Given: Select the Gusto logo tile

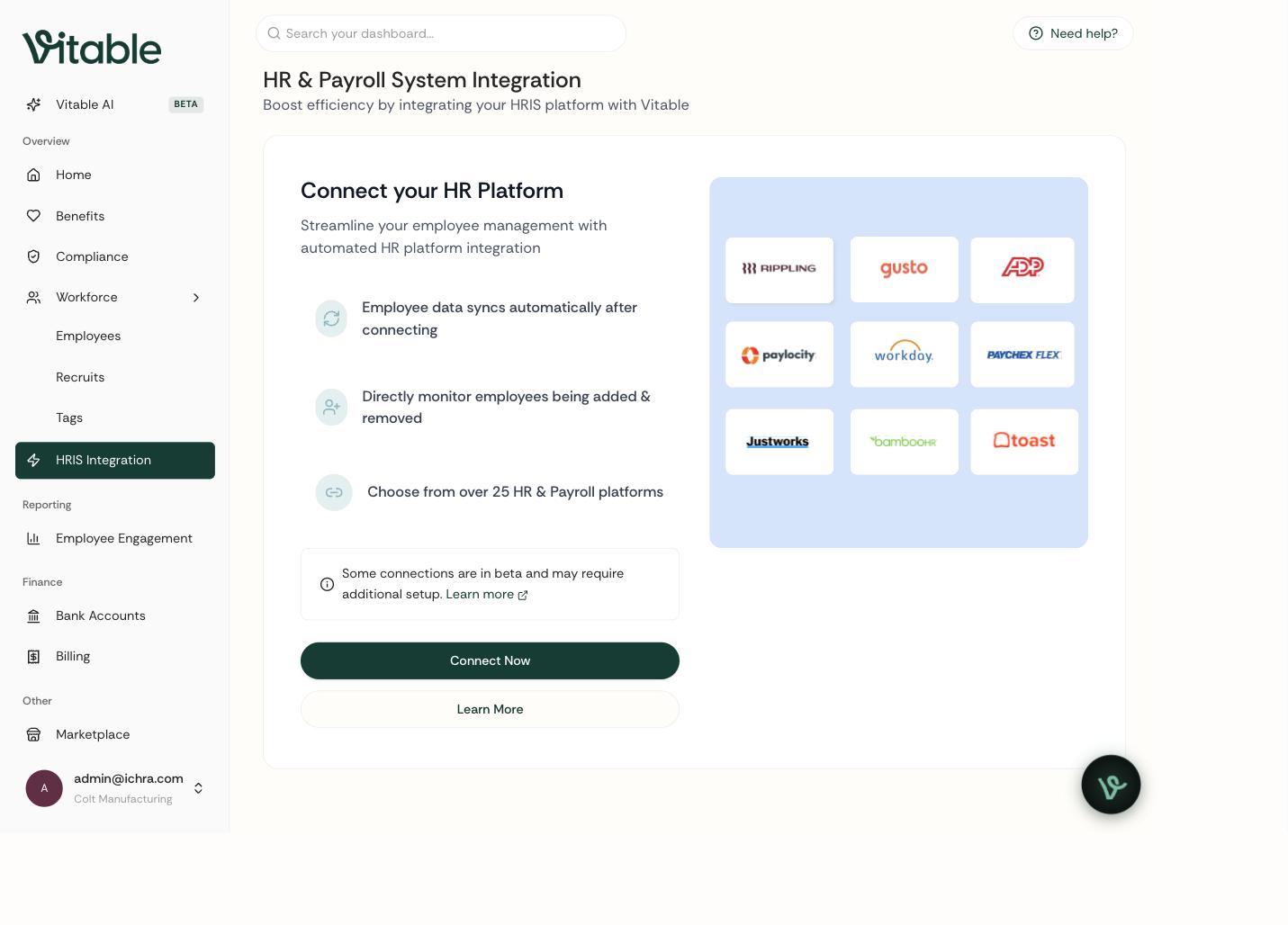Looking at the screenshot, I should (904, 270).
